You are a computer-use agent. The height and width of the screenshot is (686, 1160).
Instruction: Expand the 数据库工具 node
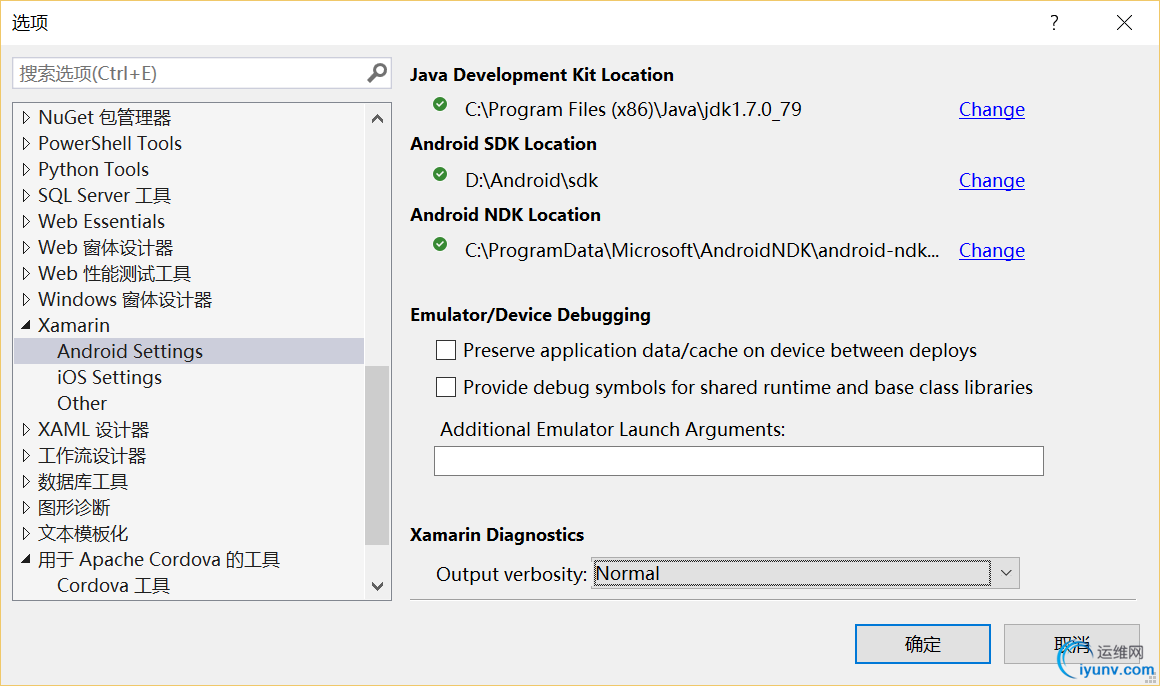[26, 482]
